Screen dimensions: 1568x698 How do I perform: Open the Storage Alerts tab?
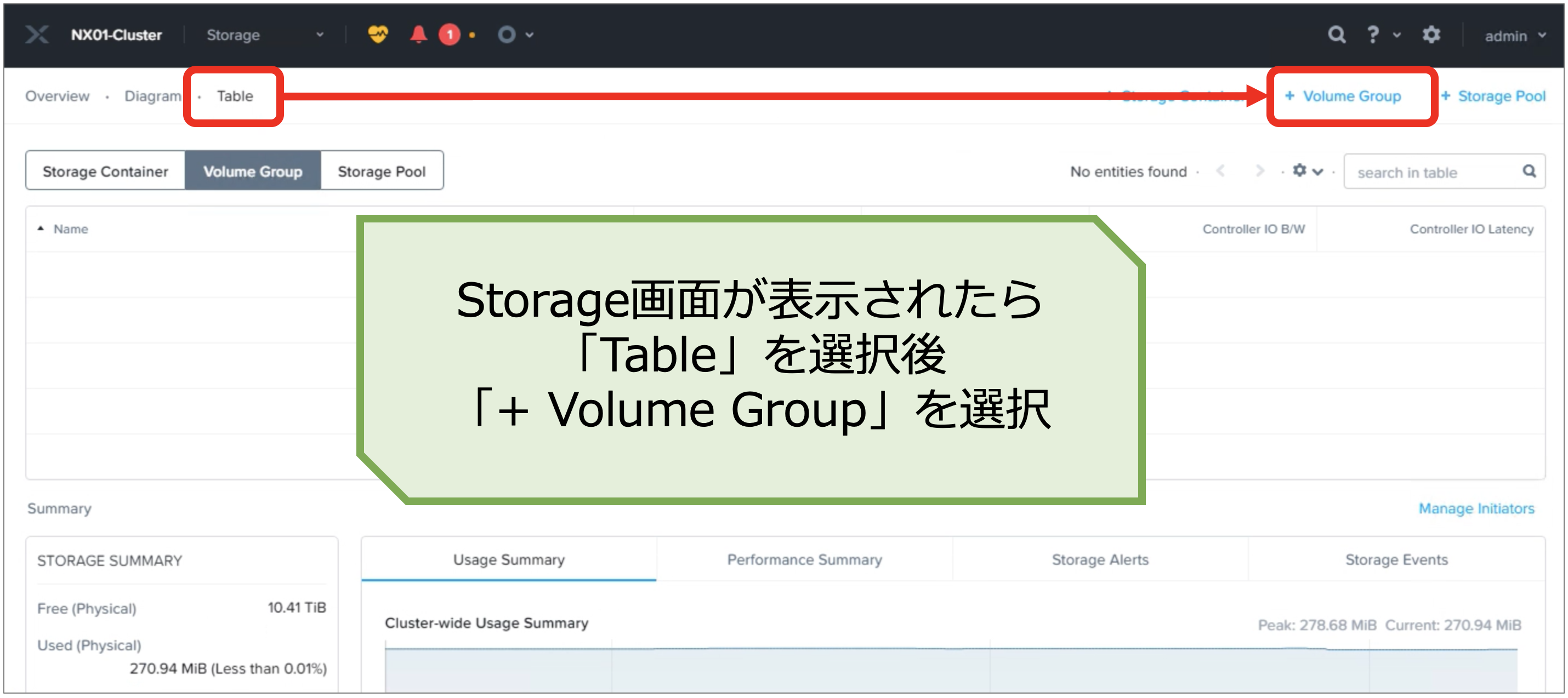pos(1100,560)
